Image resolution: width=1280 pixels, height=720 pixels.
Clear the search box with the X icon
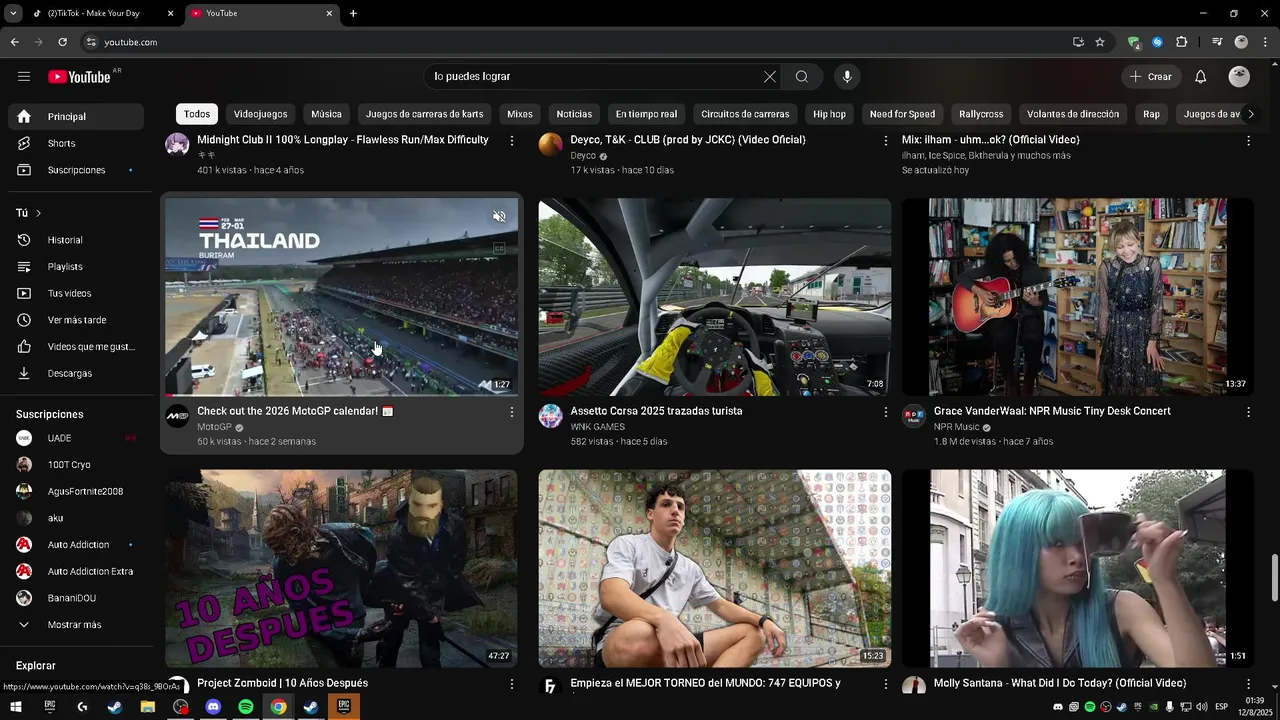(770, 77)
